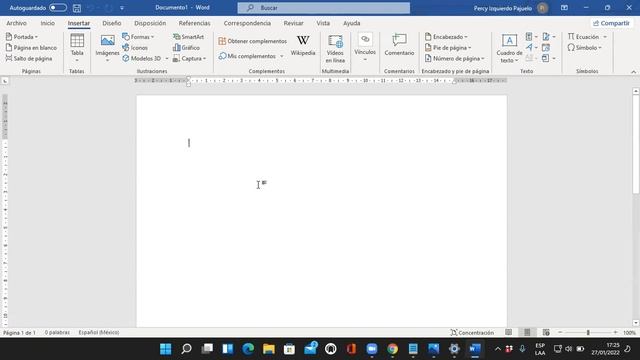The image size is (640, 360).
Task: Expand the Mis complementos dropdown arrow
Action: click(282, 56)
